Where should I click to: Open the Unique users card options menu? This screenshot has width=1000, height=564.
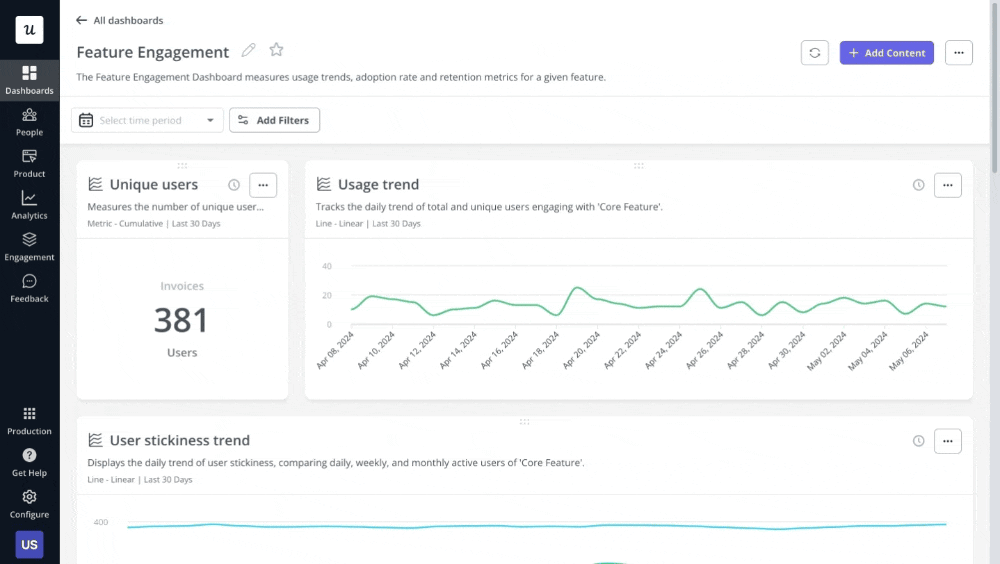[x=263, y=185]
